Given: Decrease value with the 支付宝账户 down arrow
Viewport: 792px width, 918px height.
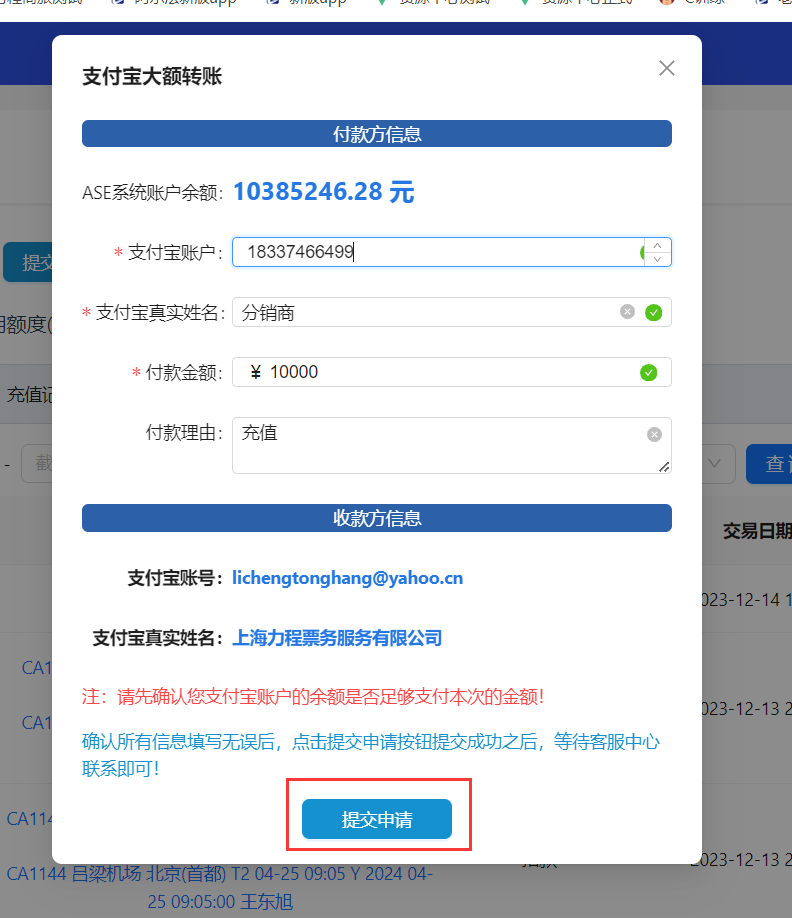Looking at the screenshot, I should [x=658, y=259].
